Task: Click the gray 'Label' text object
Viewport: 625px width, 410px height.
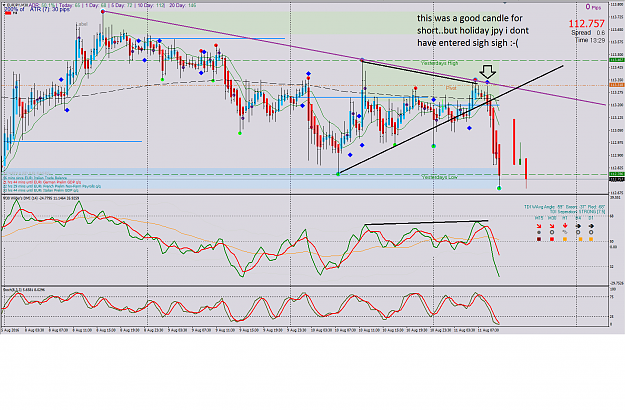Action: coord(81,24)
